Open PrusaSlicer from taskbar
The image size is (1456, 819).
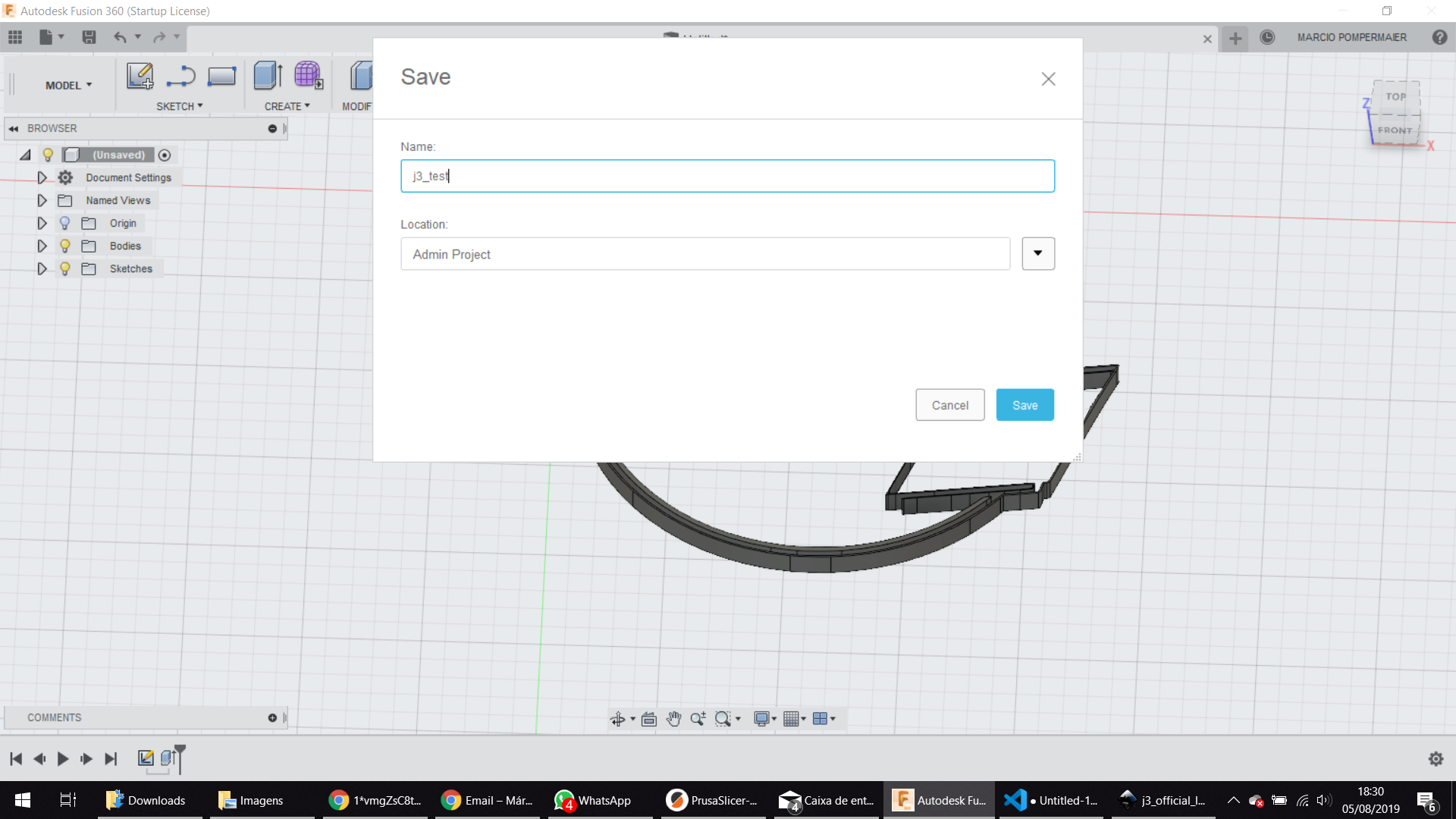[x=712, y=800]
